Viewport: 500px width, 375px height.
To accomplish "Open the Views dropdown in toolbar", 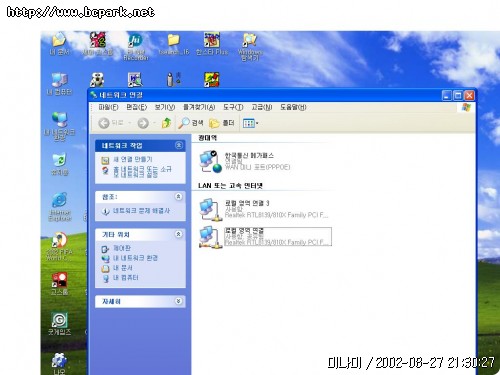I will click(251, 123).
